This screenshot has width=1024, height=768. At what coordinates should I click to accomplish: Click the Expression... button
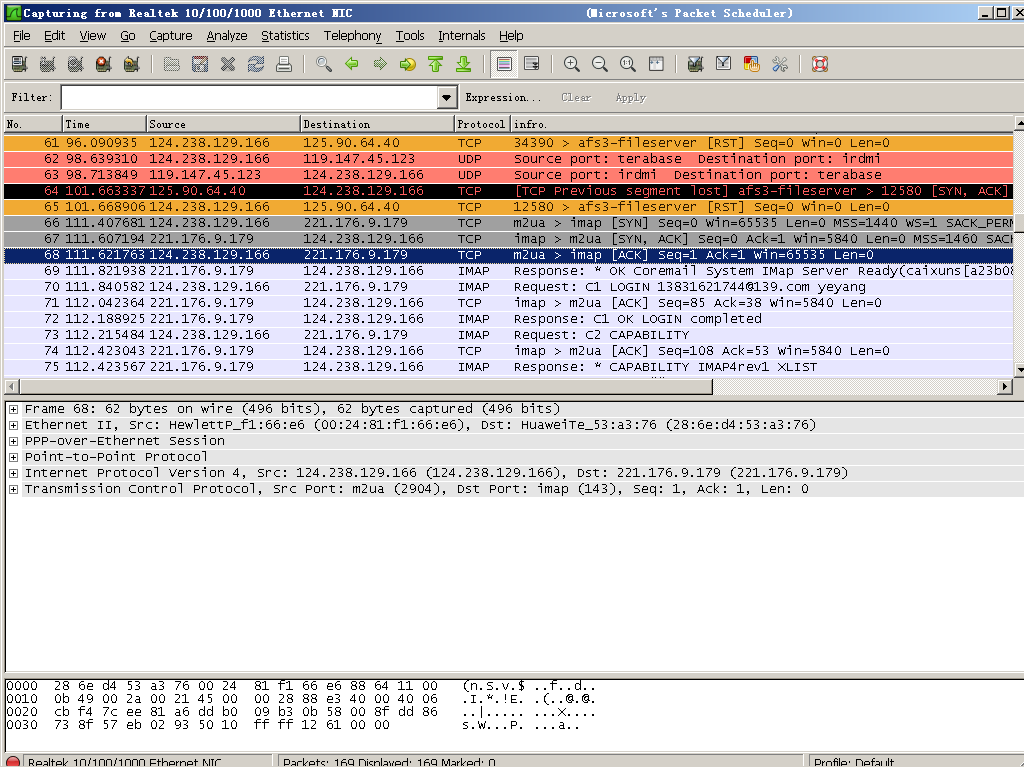point(503,97)
